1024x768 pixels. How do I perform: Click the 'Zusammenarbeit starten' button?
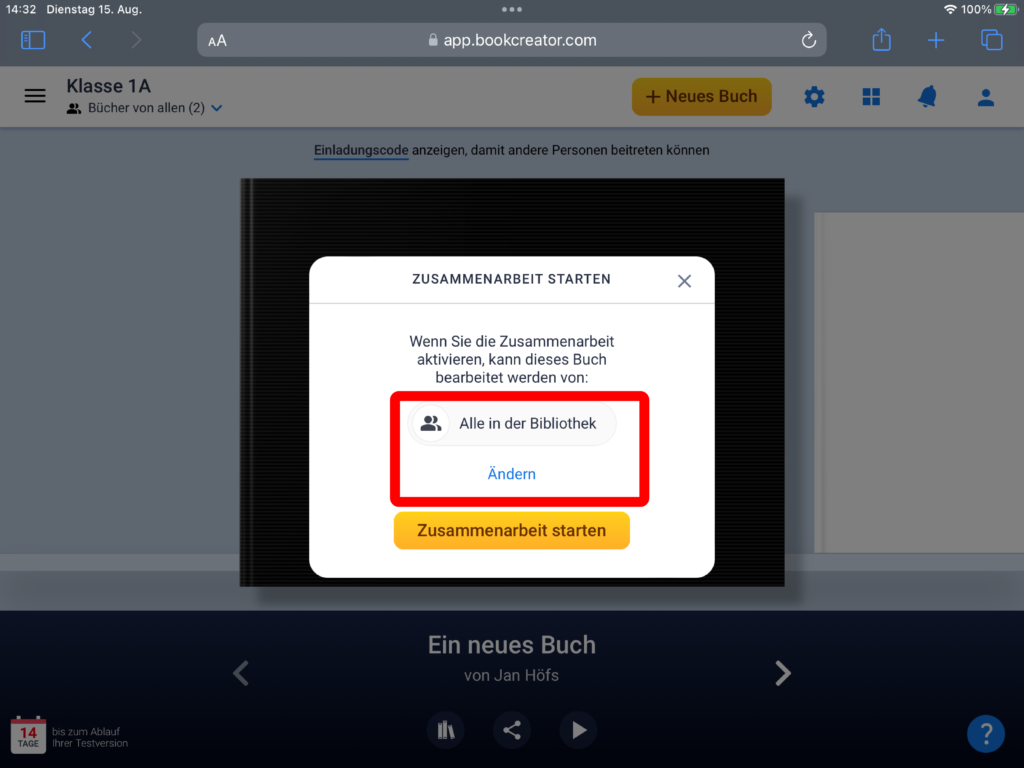click(512, 530)
